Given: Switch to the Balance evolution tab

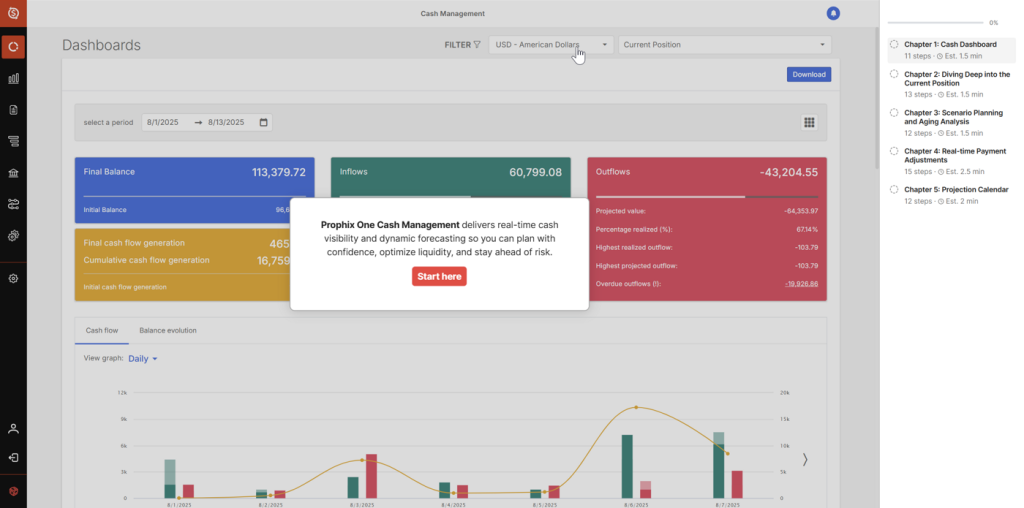Looking at the screenshot, I should click(168, 330).
